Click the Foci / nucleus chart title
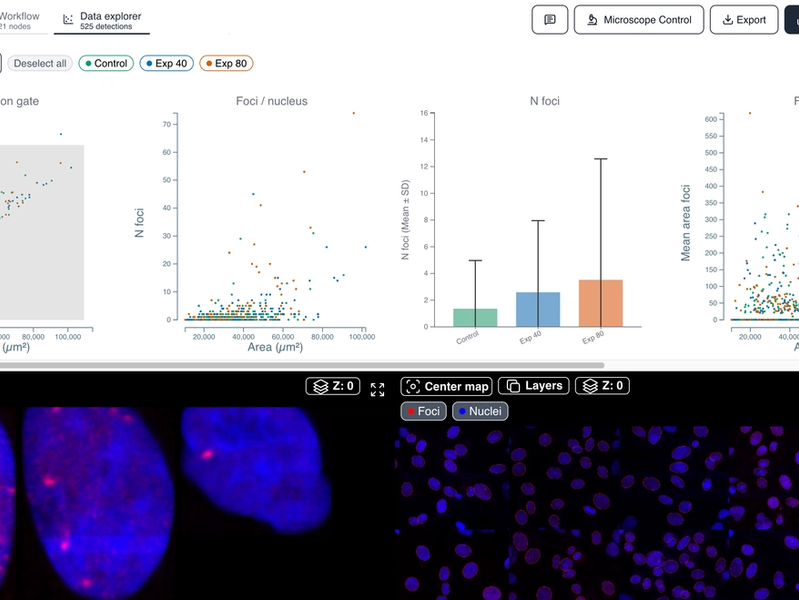 click(272, 101)
